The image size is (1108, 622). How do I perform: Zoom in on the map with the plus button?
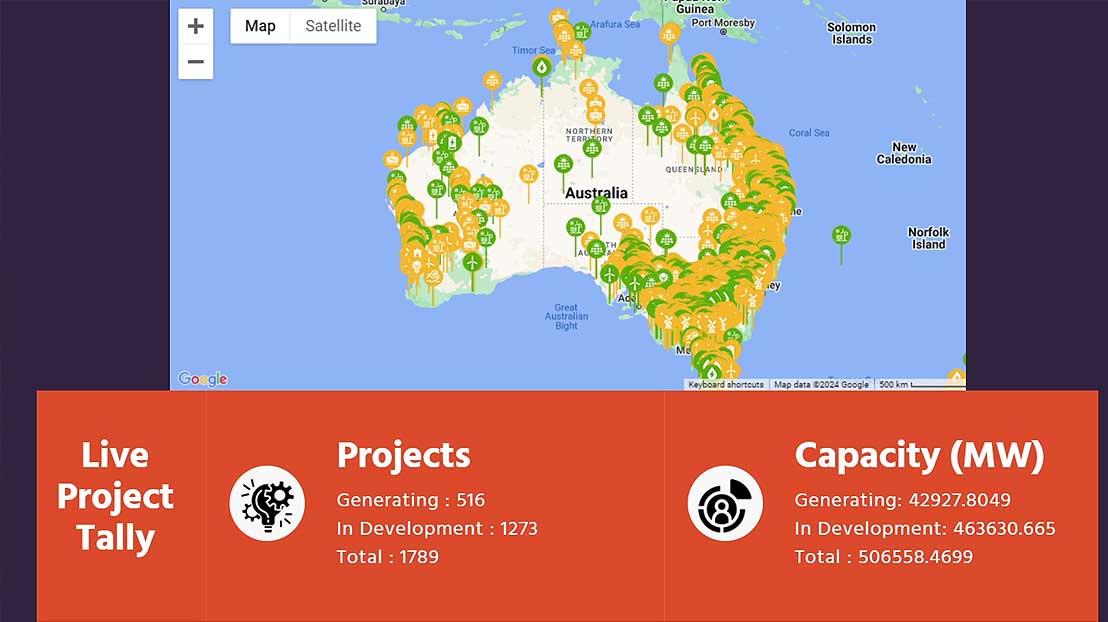(196, 26)
